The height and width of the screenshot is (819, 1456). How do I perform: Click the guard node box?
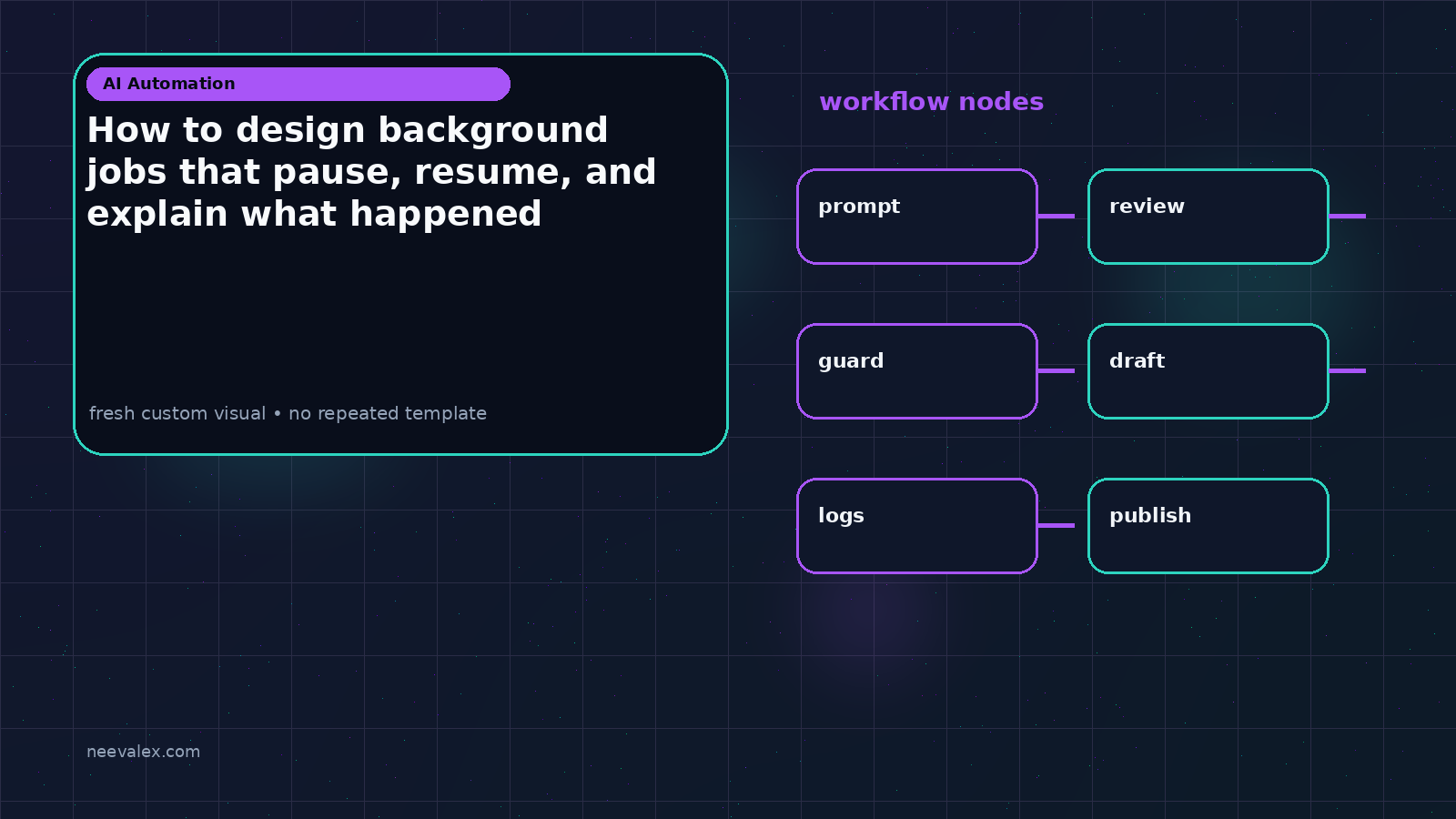tap(917, 371)
